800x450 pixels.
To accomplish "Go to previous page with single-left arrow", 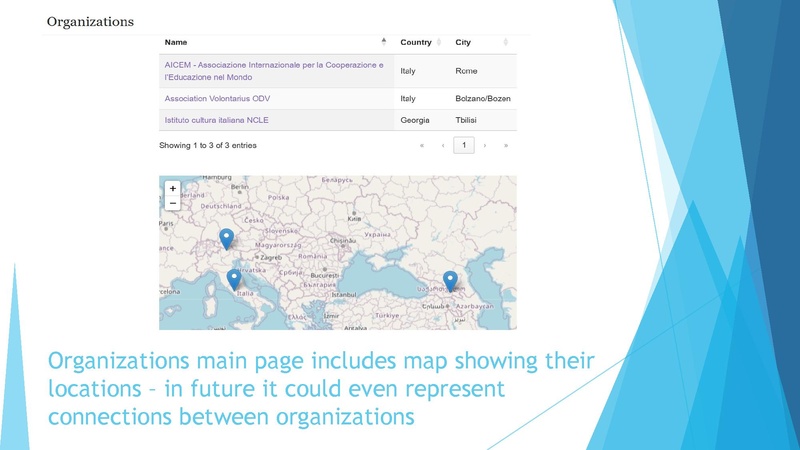I will point(443,146).
